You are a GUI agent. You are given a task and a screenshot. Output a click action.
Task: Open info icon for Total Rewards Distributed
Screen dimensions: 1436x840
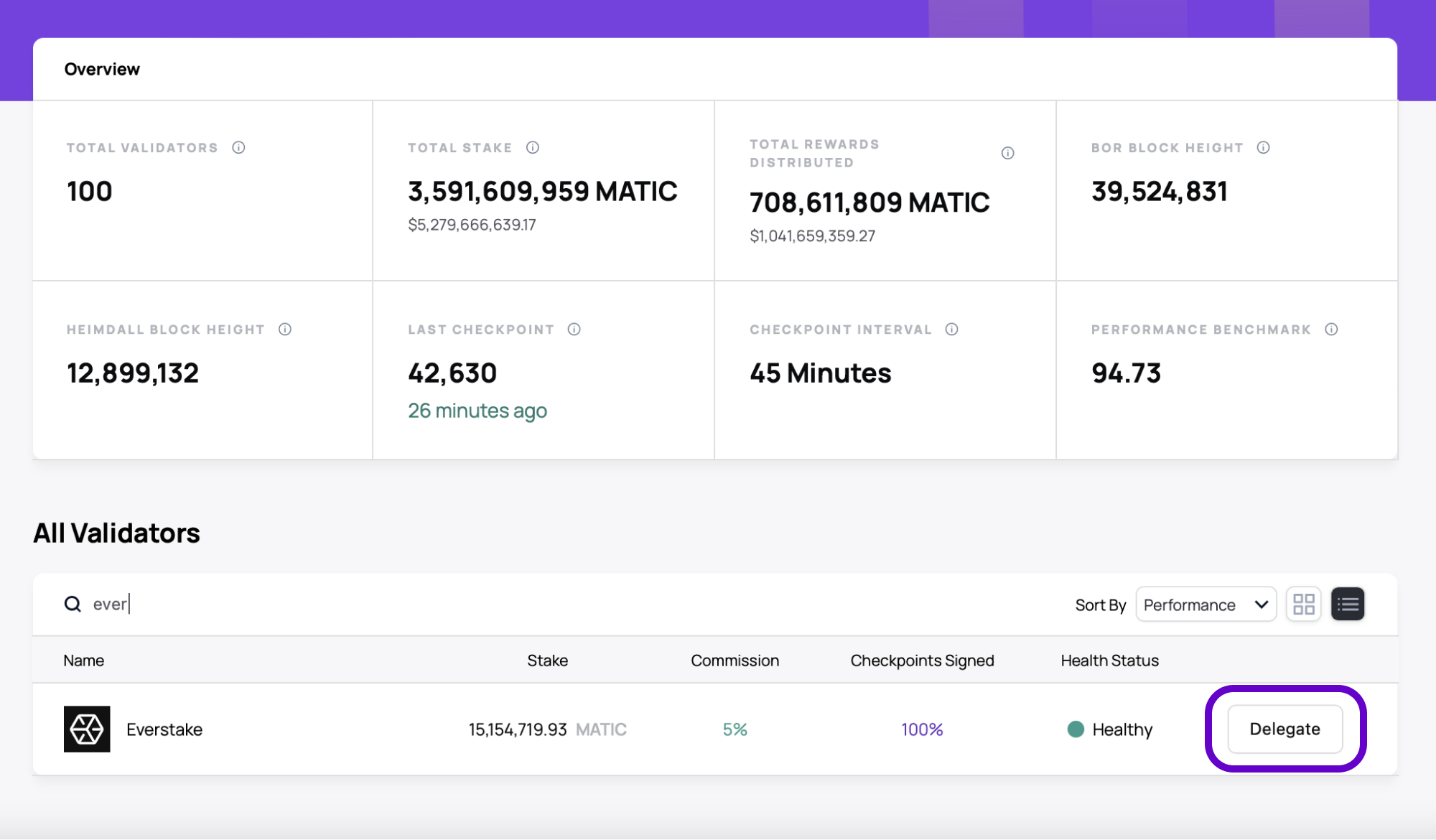pyautogui.click(x=1008, y=153)
